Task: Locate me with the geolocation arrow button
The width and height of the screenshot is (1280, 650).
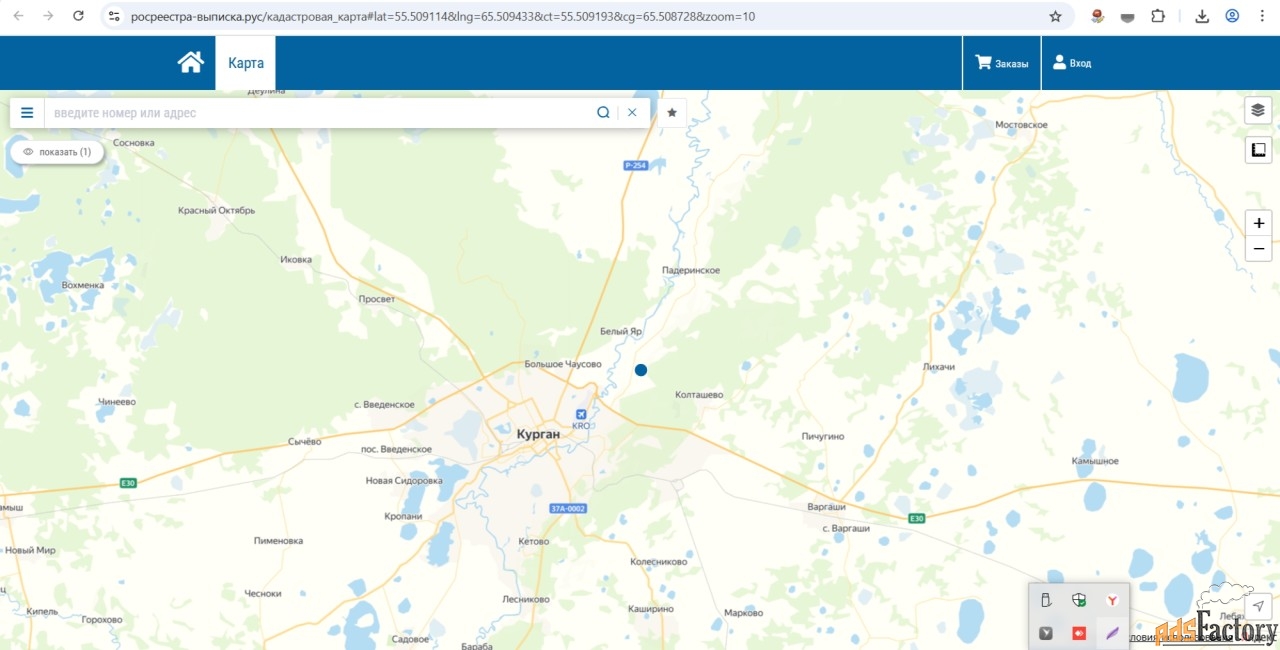Action: point(1258,606)
